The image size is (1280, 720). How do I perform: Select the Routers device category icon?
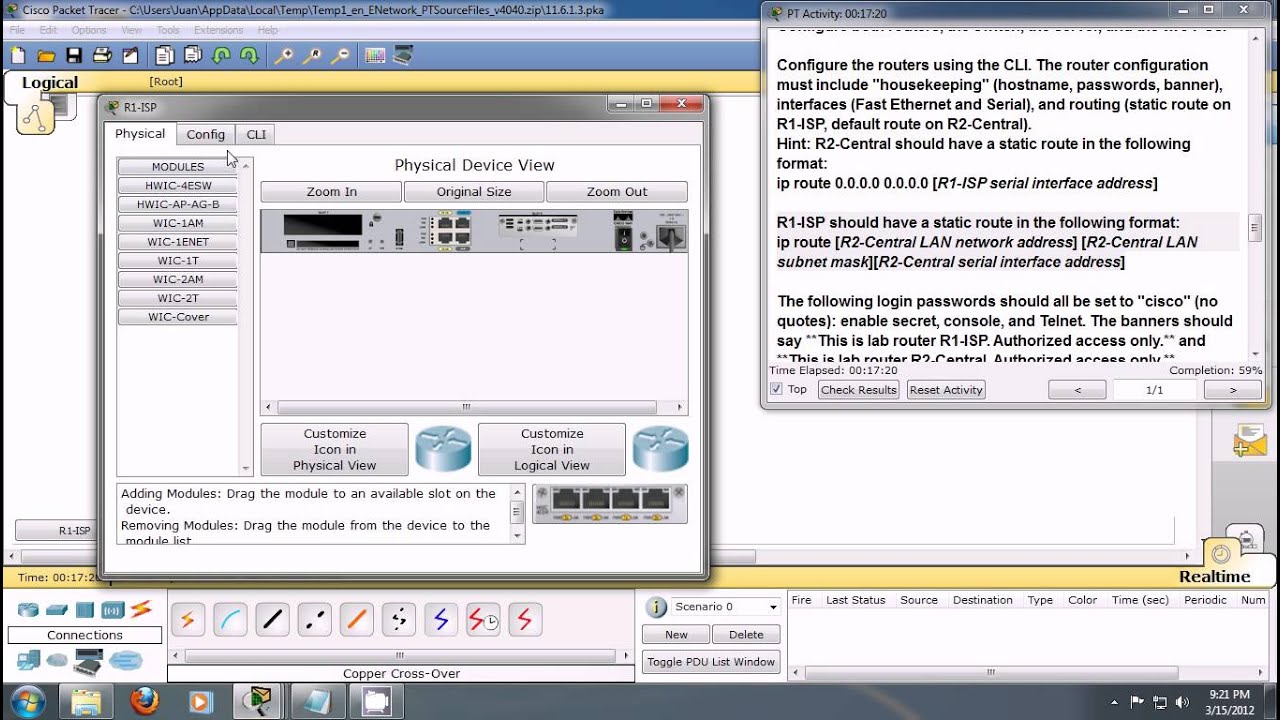pyautogui.click(x=28, y=610)
